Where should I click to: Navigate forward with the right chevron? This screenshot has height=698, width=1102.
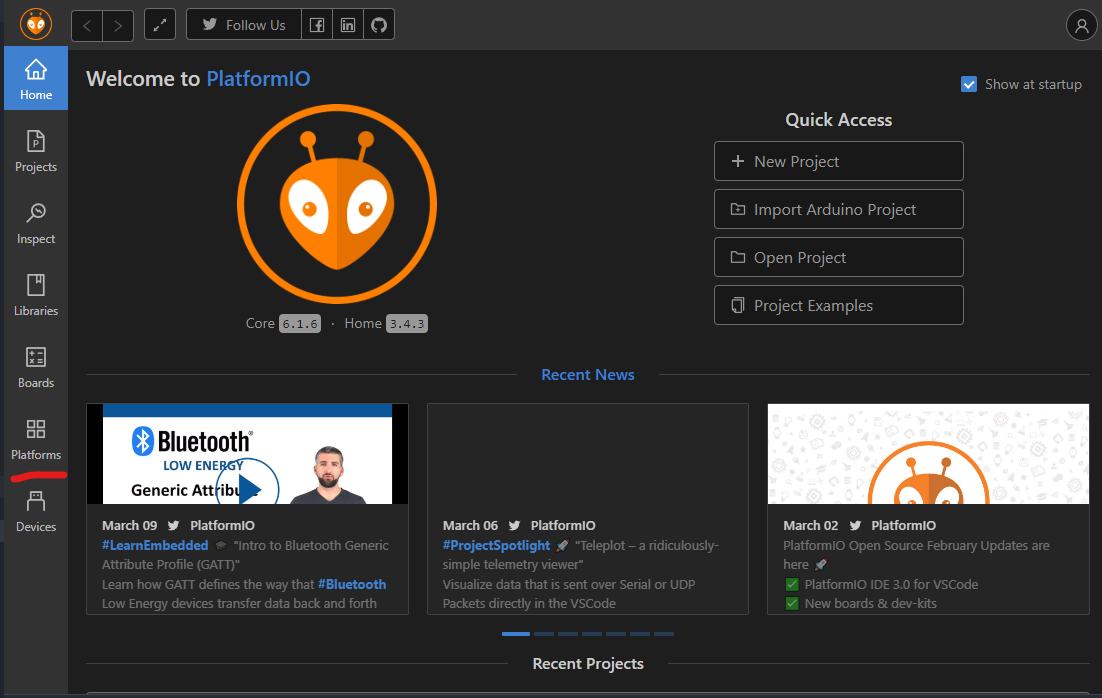[x=118, y=26]
